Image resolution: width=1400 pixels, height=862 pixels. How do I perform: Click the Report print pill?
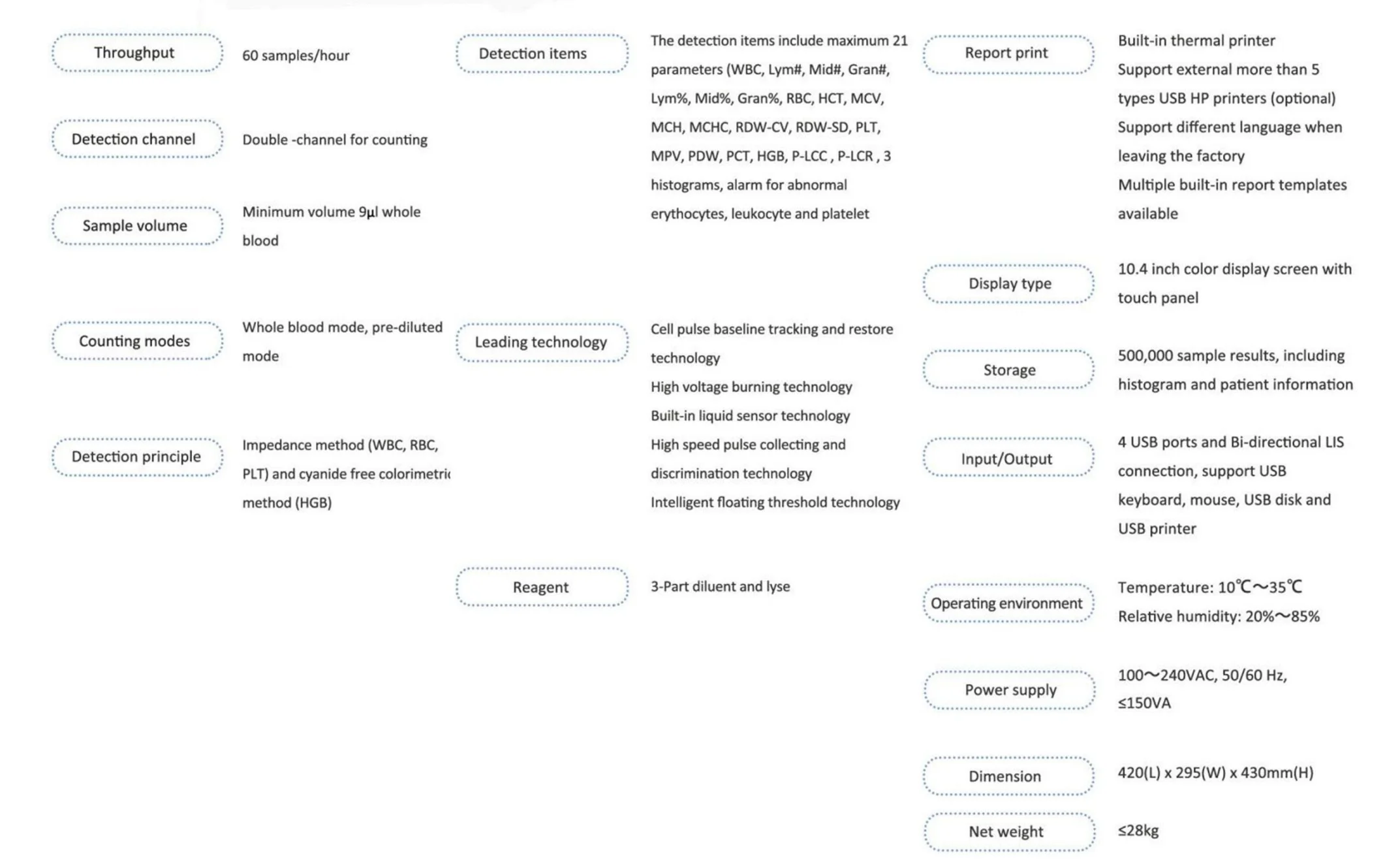(1008, 54)
